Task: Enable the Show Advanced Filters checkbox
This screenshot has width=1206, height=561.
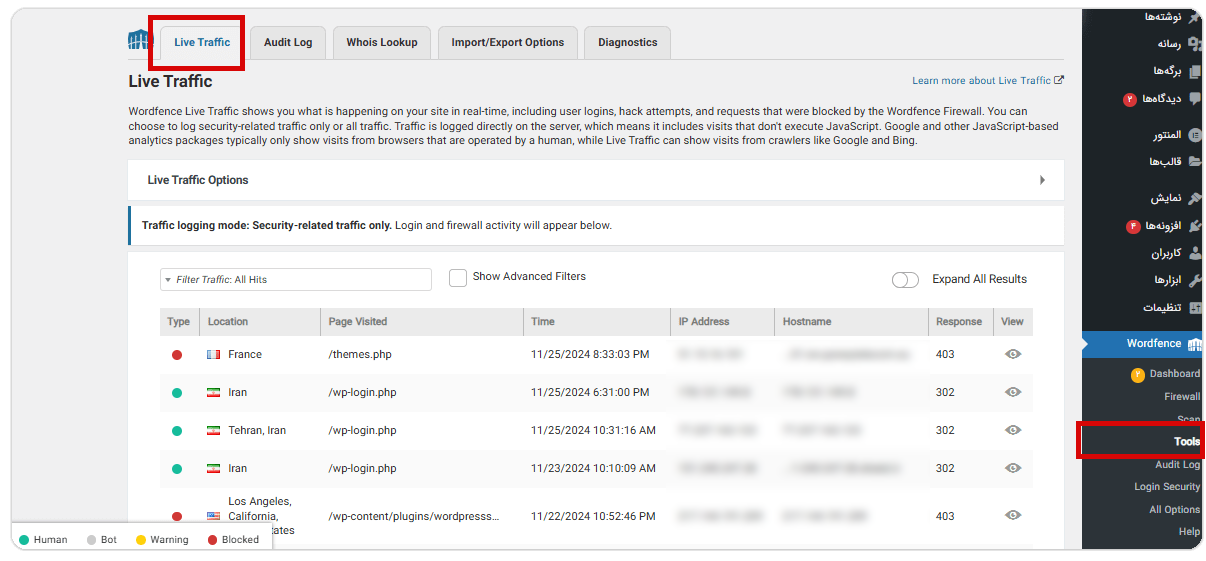Action: point(458,278)
